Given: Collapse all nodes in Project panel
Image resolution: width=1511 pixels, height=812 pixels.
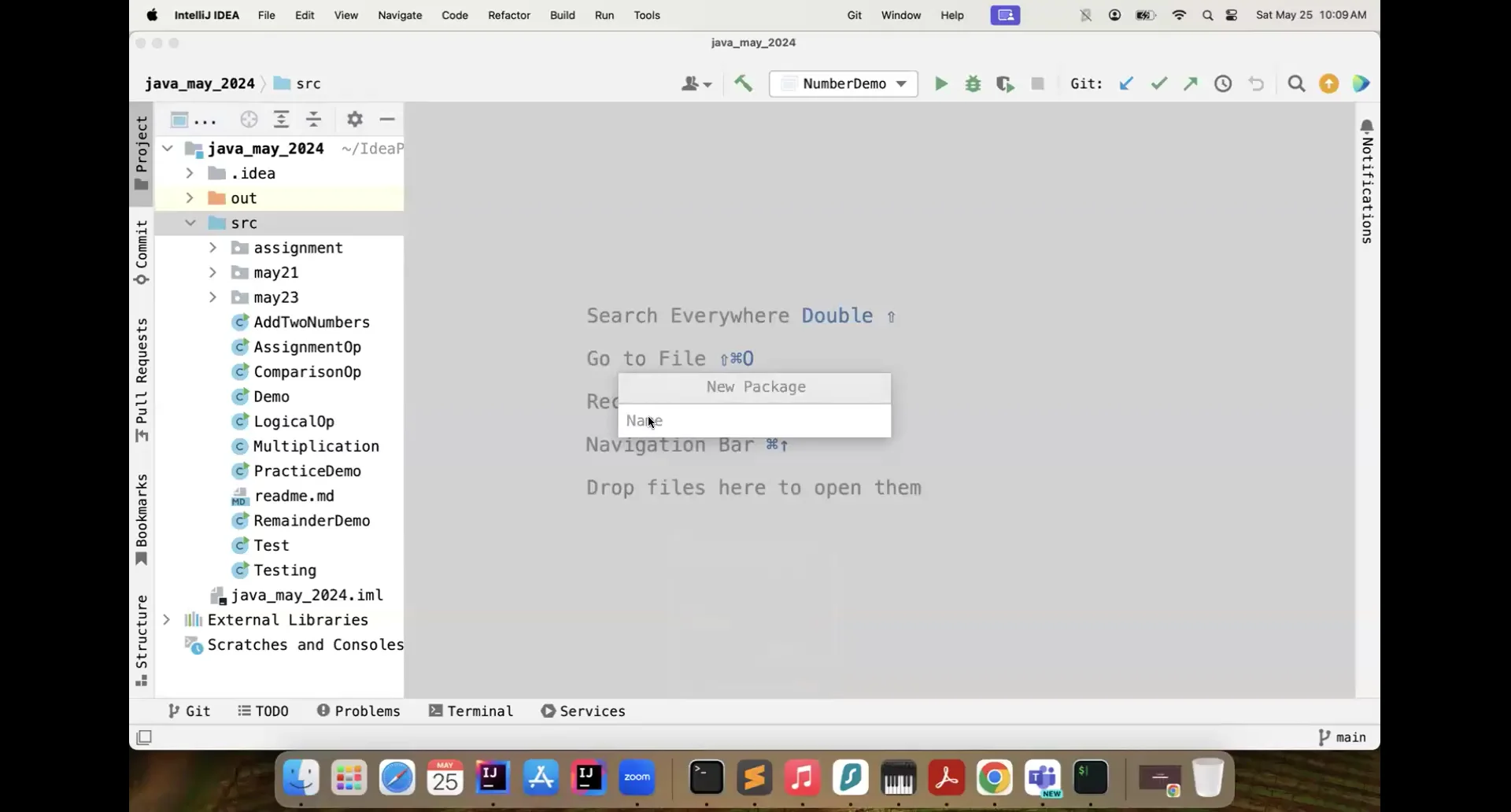Looking at the screenshot, I should (314, 119).
